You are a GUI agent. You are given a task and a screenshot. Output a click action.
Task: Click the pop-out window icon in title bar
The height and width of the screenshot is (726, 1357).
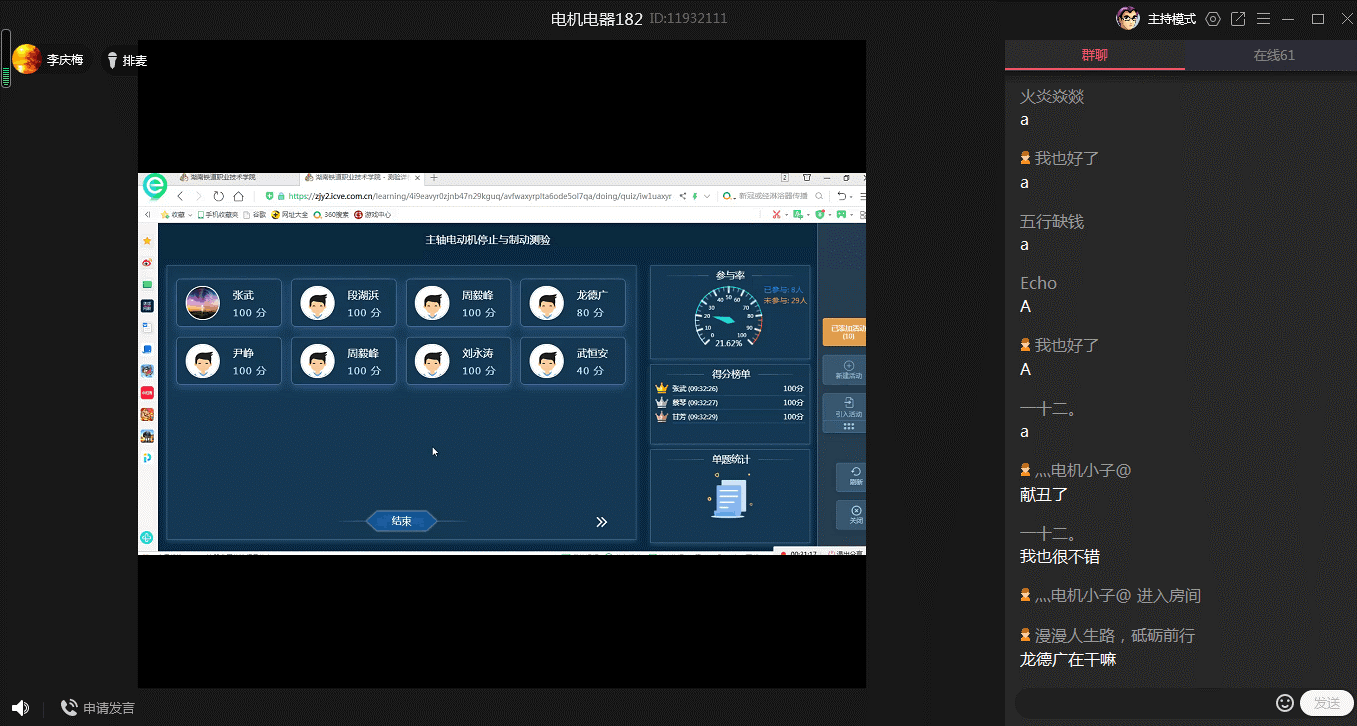click(1238, 19)
